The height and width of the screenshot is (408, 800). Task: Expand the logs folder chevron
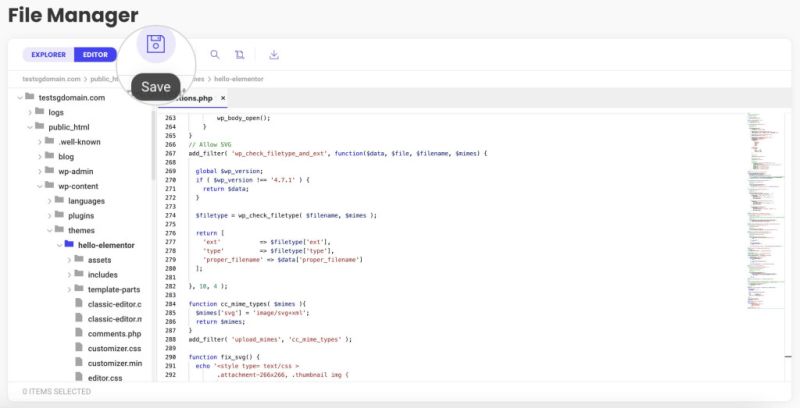[30, 112]
